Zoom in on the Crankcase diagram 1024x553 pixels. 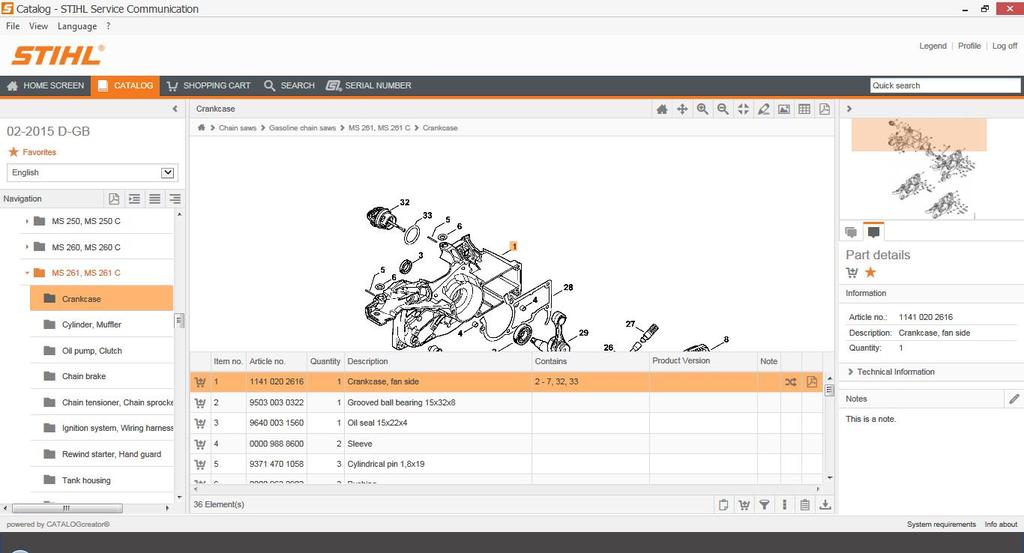[x=702, y=109]
